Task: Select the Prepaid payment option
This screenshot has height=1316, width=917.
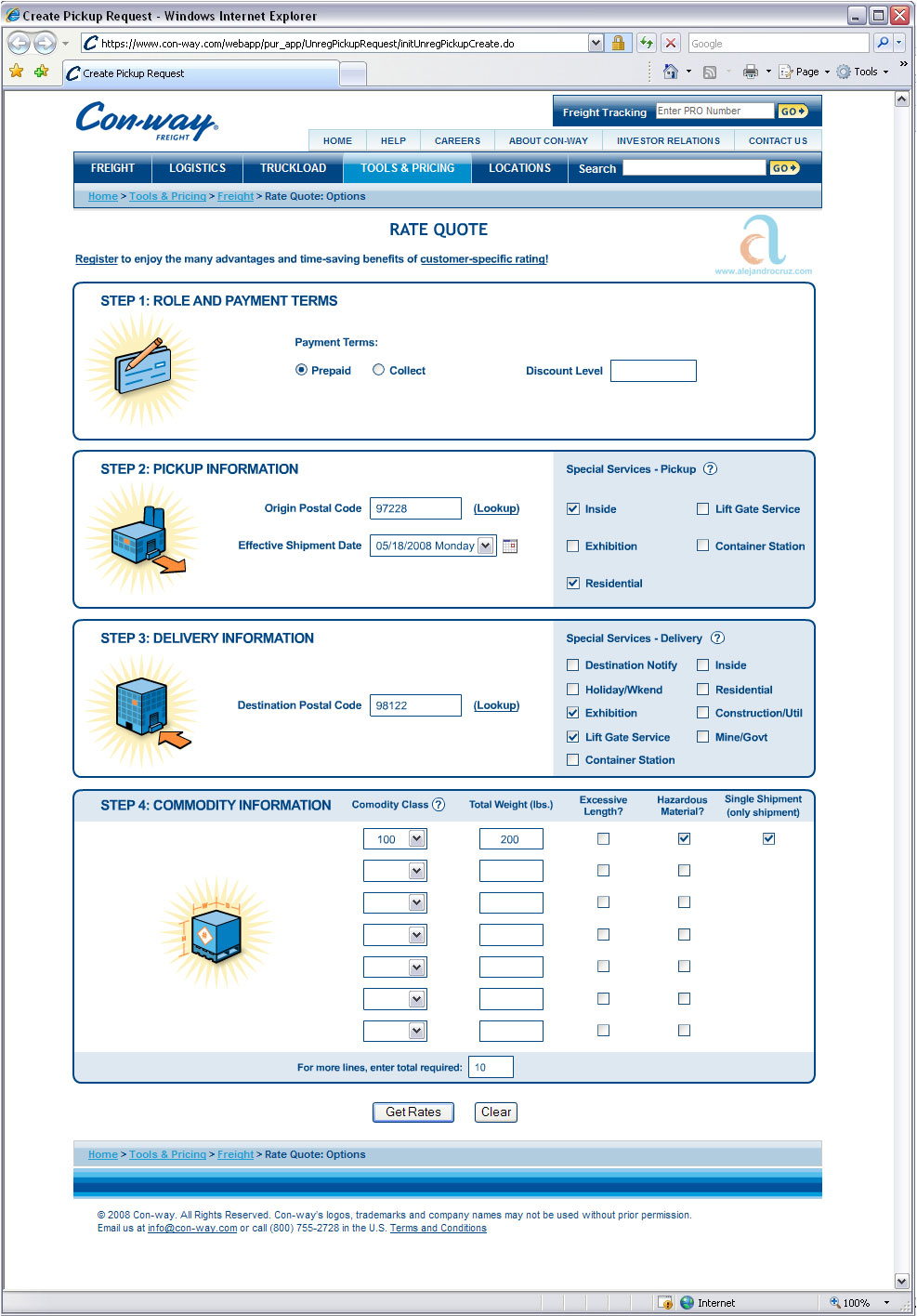Action: [301, 370]
